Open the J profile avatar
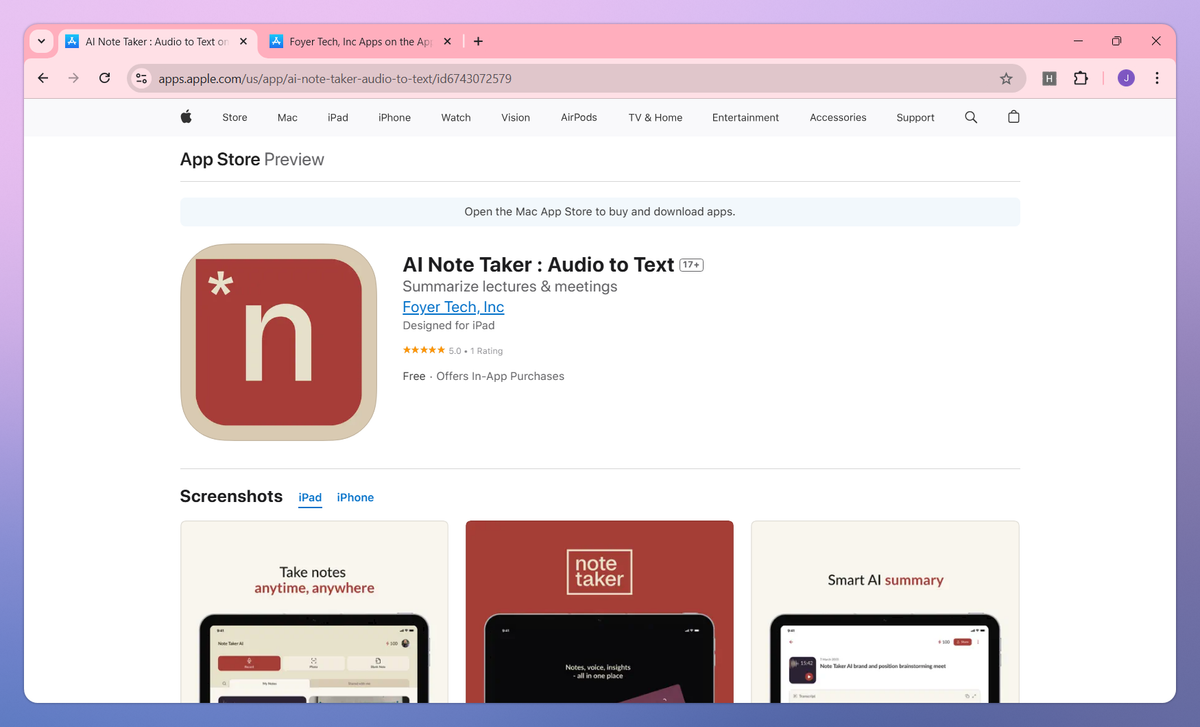The width and height of the screenshot is (1200, 727). 1126,78
